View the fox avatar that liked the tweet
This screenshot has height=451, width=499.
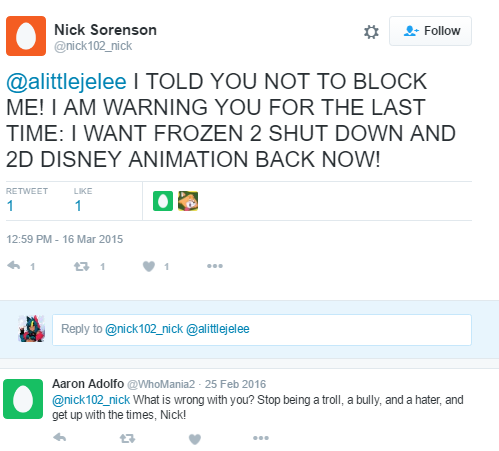188,201
